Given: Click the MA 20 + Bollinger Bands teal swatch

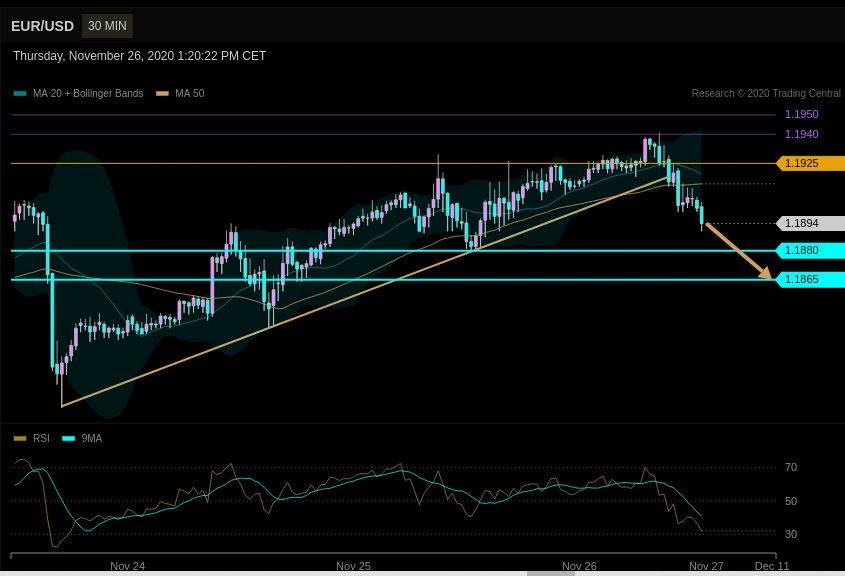Looking at the screenshot, I should (20, 93).
